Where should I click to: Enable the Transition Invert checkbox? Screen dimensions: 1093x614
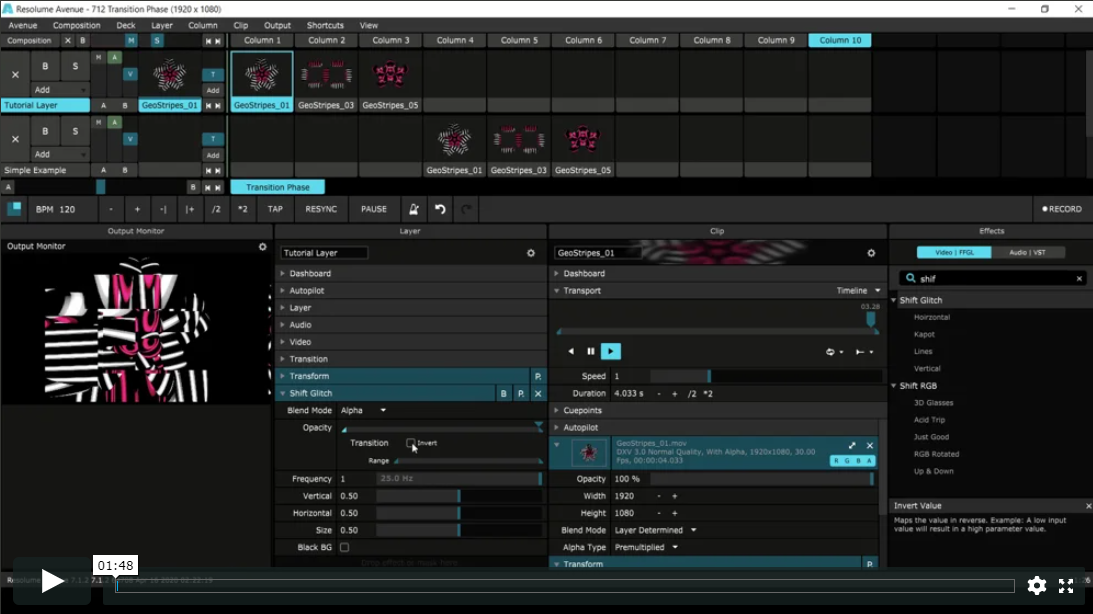[x=411, y=443]
